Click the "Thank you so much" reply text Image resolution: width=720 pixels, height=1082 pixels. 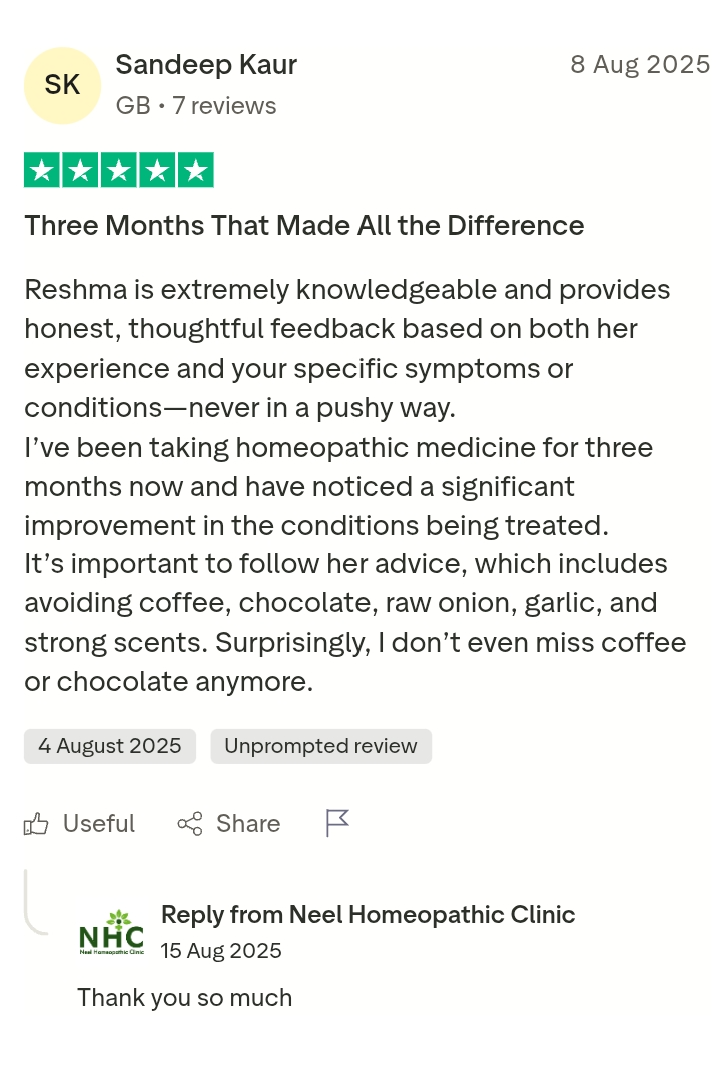(185, 998)
